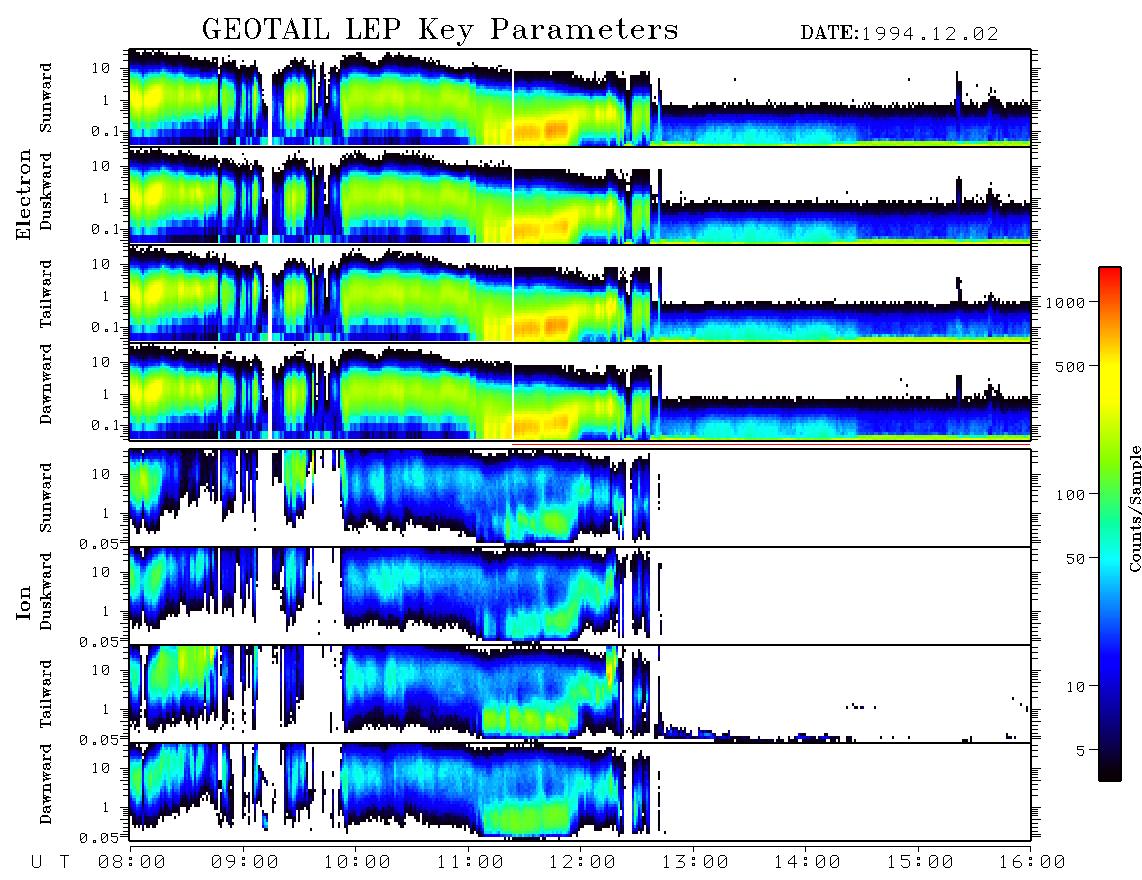
Task: Click the "GEOTAIL LEP Key Parameters" title
Action: point(440,30)
